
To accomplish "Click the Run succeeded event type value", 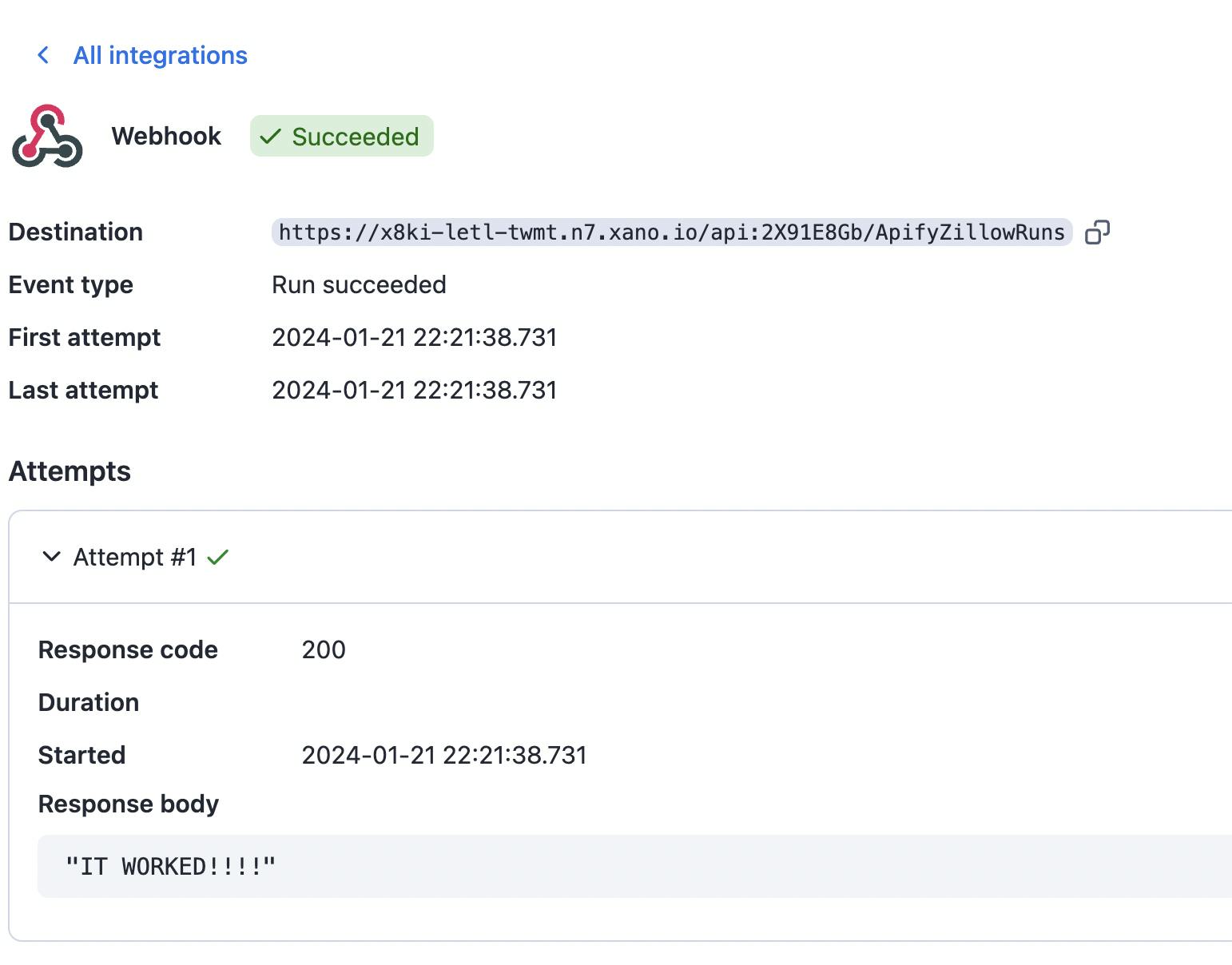I will (359, 285).
